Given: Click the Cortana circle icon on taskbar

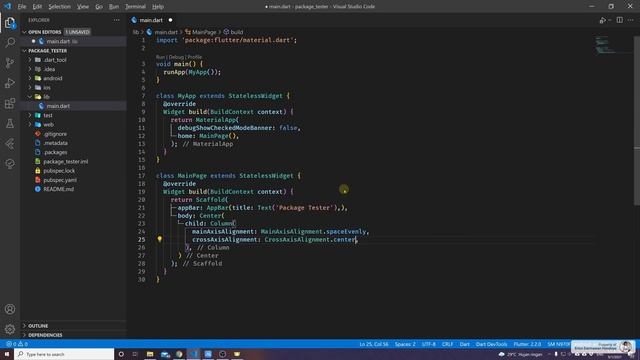Looking at the screenshot, I should 121,354.
